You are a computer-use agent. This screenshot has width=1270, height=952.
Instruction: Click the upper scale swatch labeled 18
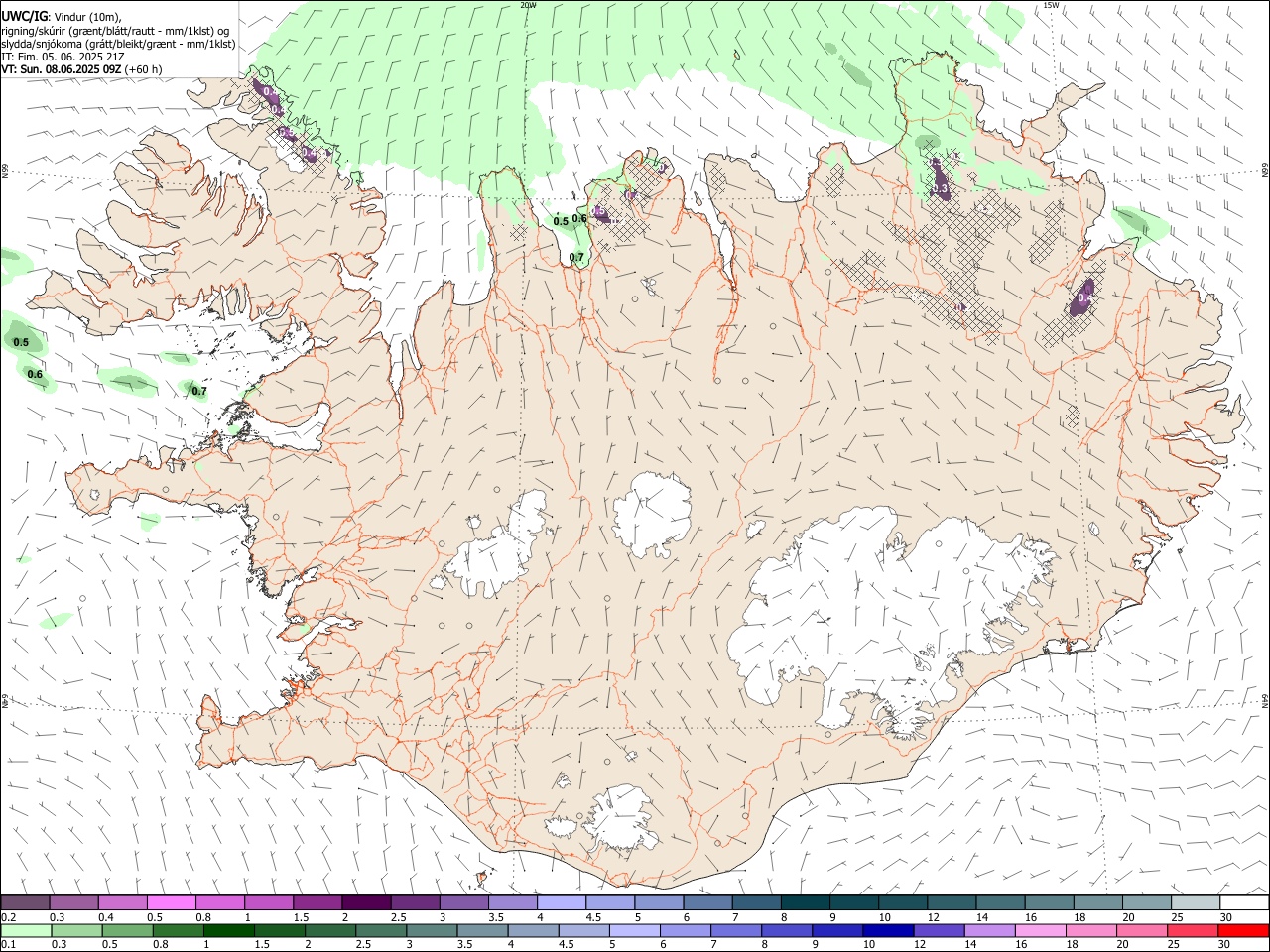(x=1097, y=902)
